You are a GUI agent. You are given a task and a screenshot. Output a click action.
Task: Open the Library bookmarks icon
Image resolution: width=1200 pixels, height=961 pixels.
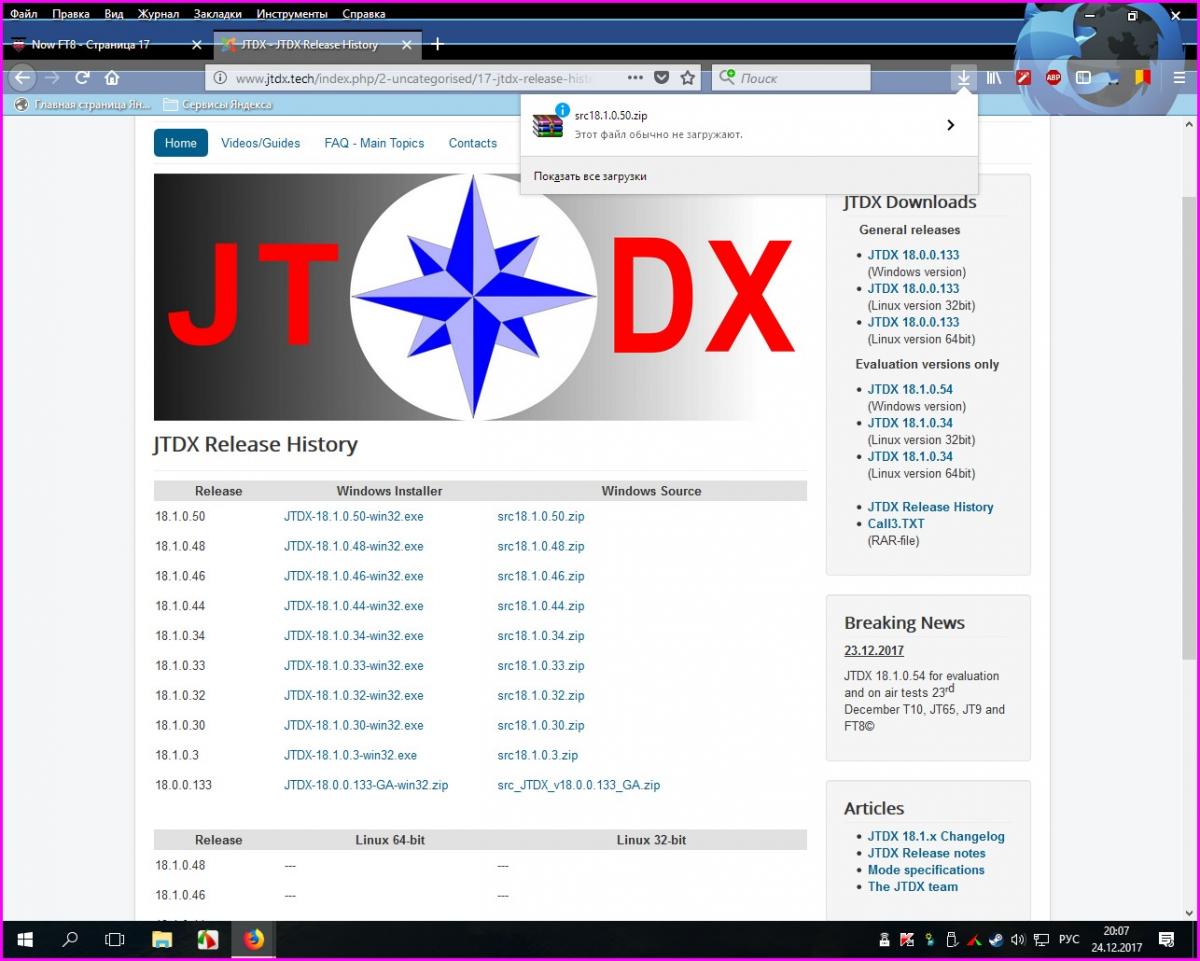994,78
